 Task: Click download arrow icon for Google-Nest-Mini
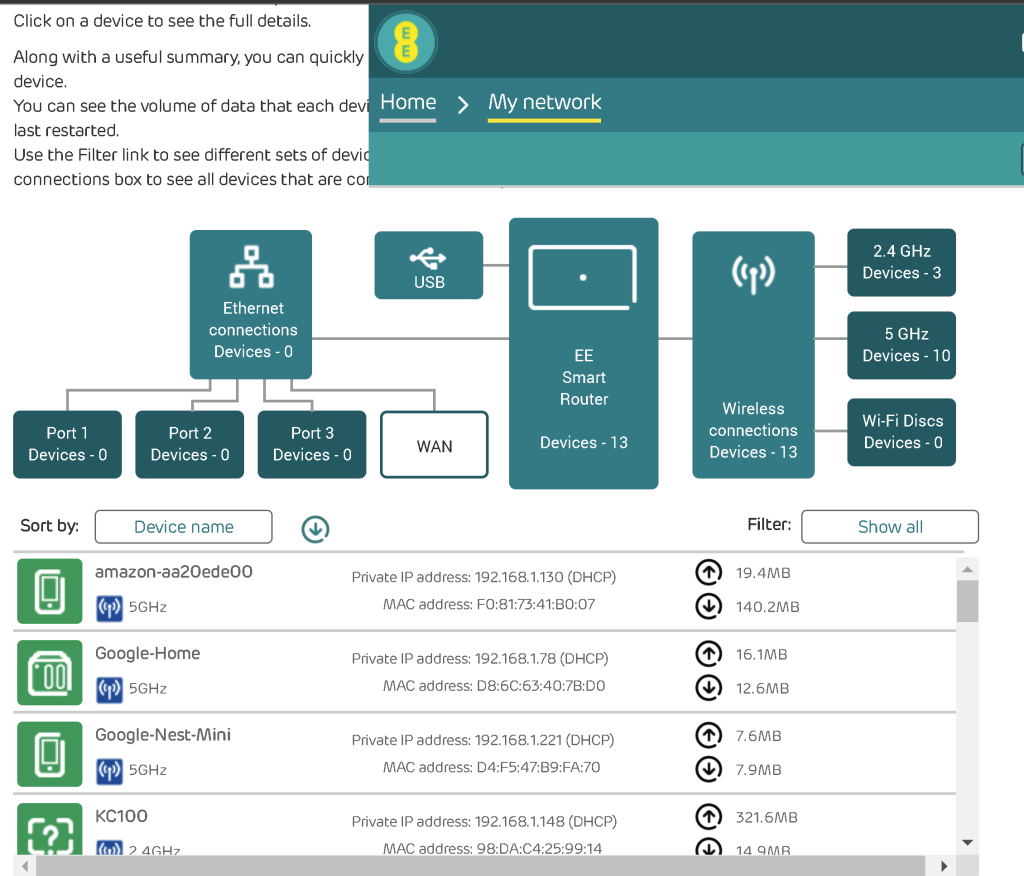pos(709,770)
